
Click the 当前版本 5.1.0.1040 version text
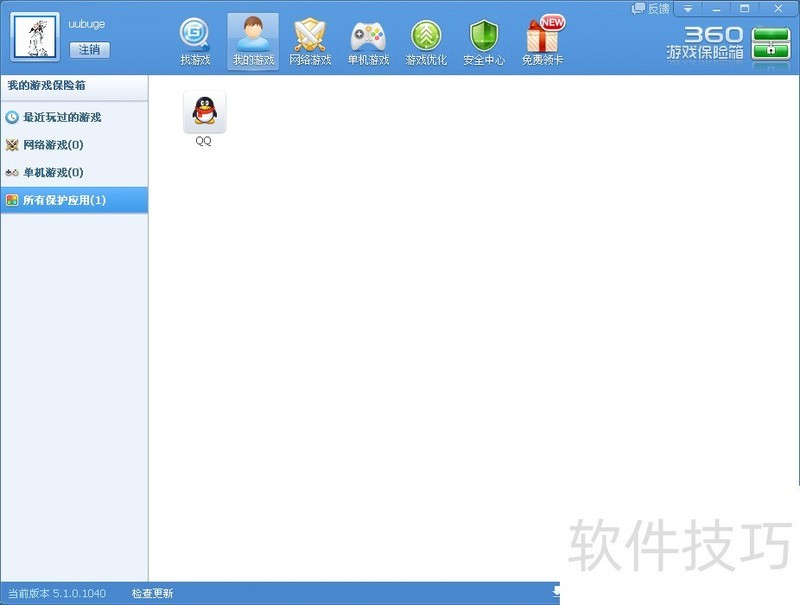coord(57,593)
